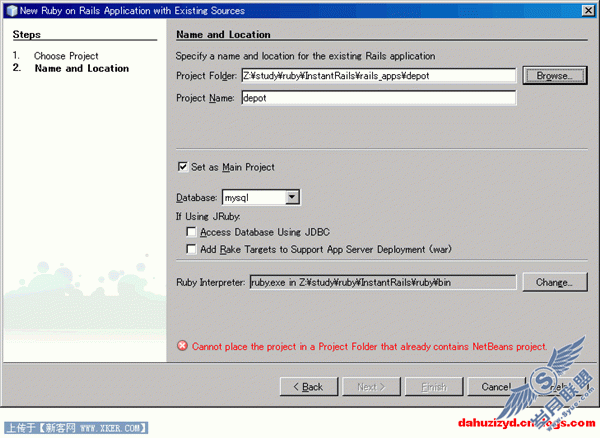Click the Ruby Interpreter path field
The height and width of the screenshot is (438, 600).
tap(383, 282)
